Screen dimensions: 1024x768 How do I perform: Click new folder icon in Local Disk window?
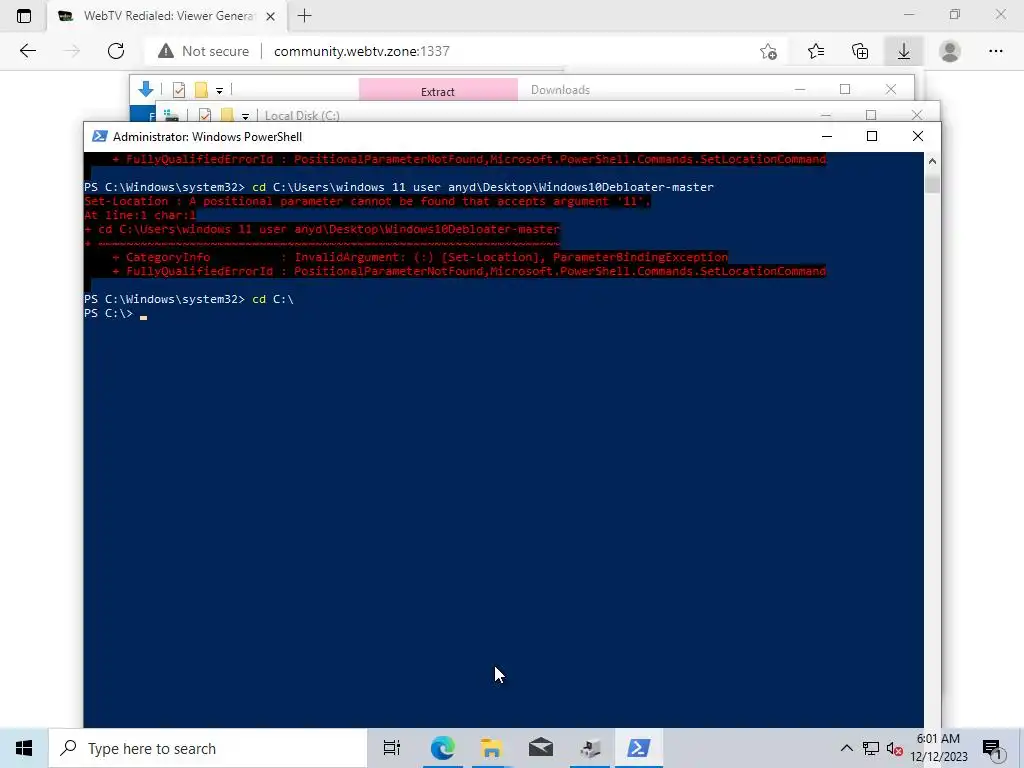[227, 115]
